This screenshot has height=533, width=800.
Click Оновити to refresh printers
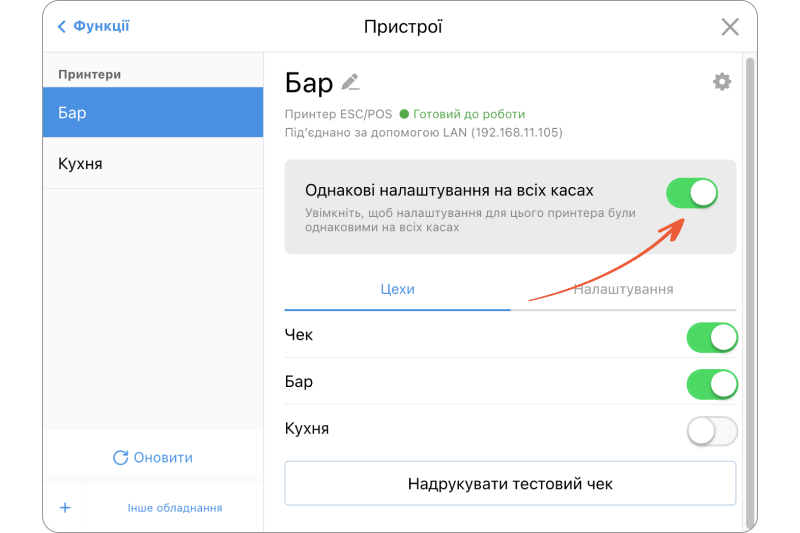[x=153, y=458]
